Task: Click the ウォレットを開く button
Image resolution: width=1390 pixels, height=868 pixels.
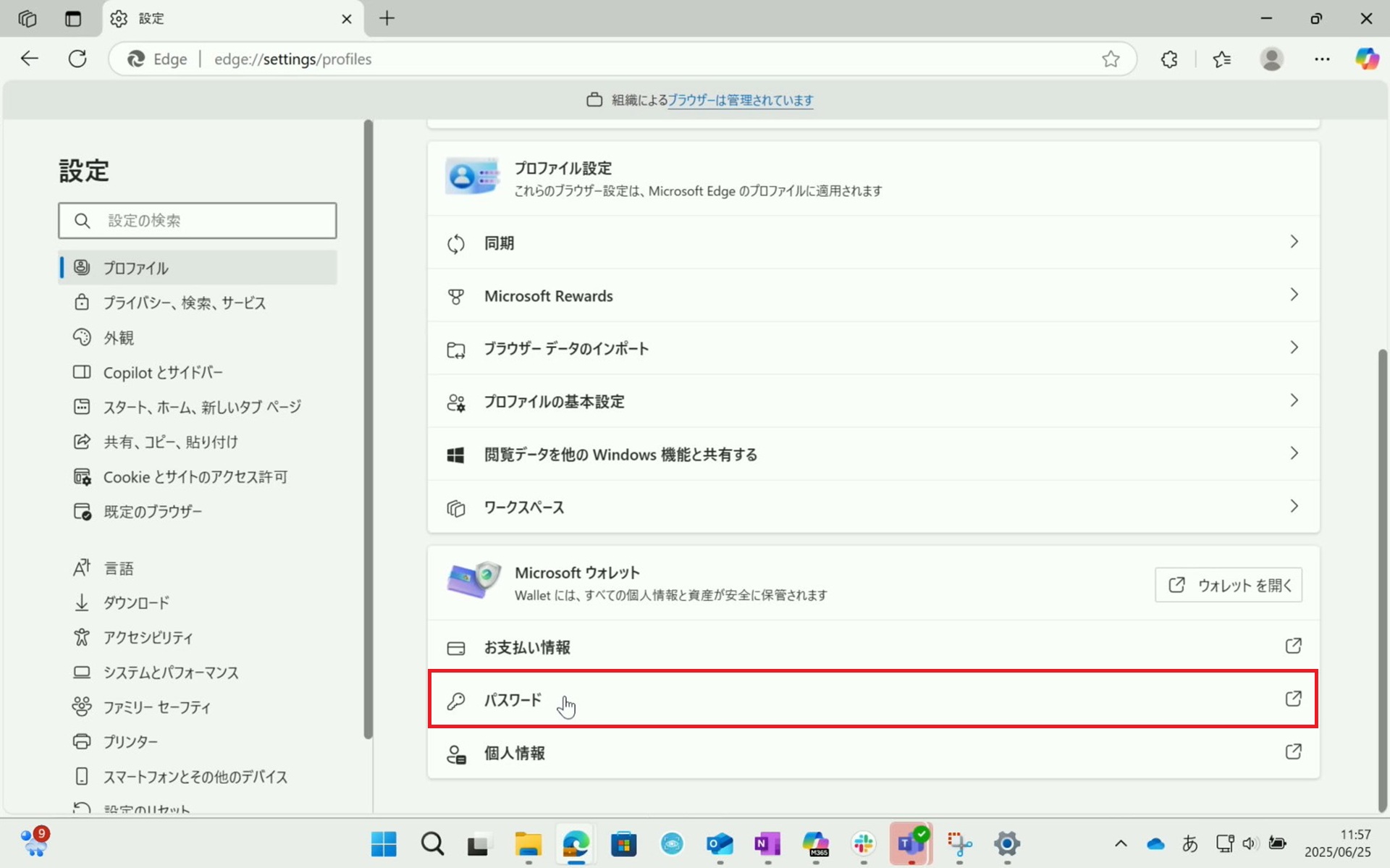Action: click(1228, 585)
